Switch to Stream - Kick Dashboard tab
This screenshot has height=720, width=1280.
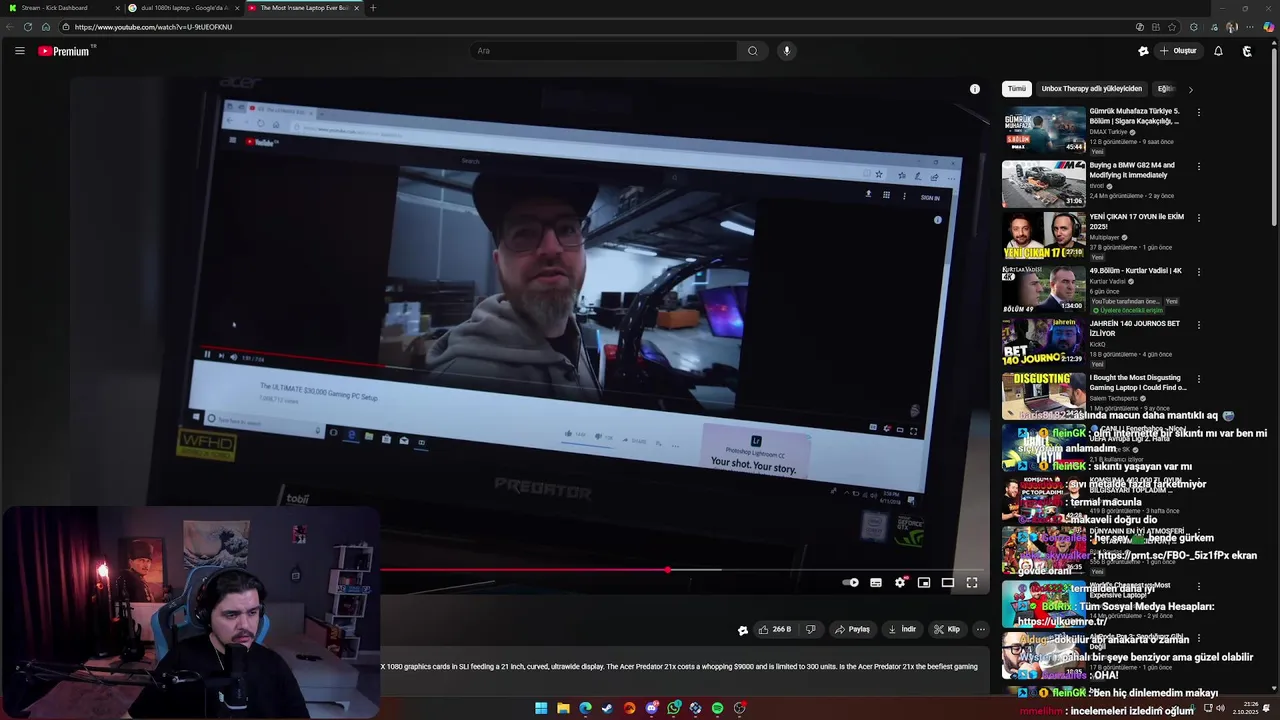(60, 8)
